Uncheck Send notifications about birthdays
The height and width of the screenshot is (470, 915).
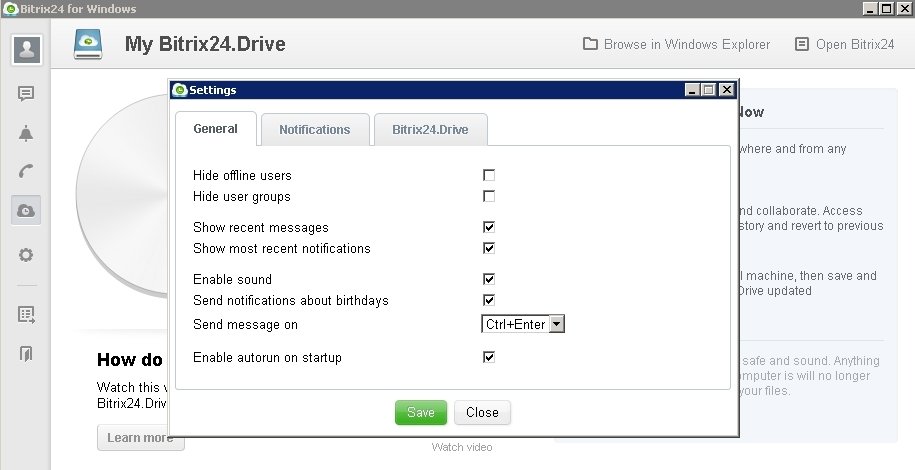click(x=489, y=300)
